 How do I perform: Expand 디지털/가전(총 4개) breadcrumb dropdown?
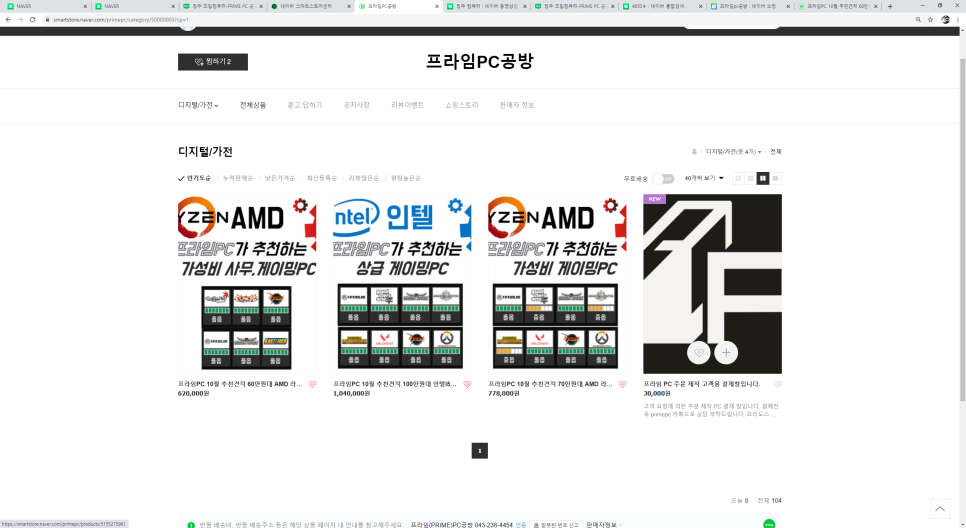[x=733, y=152]
